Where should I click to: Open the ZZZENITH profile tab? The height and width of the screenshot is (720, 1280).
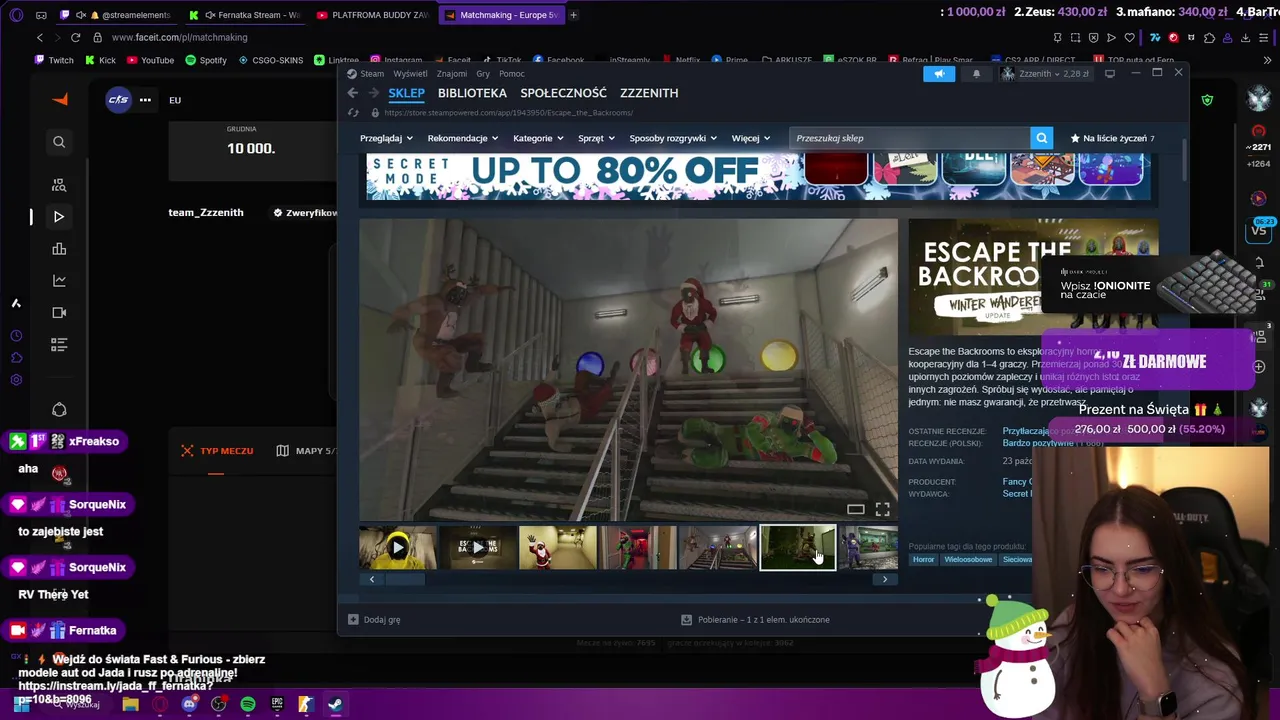649,93
